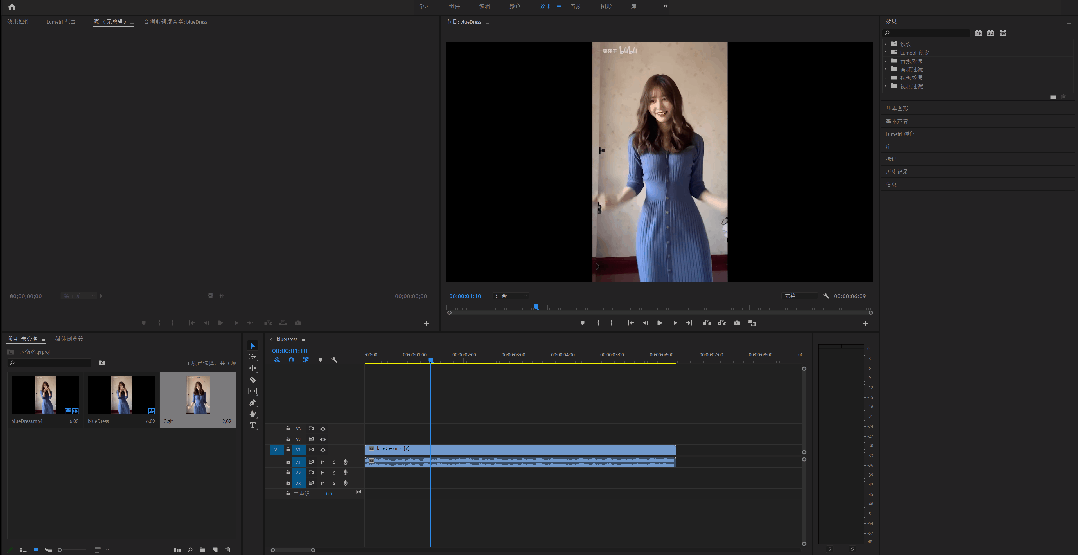Open the Program Monitor button editor plus
Viewport: 1078px width, 555px height.
coord(865,323)
